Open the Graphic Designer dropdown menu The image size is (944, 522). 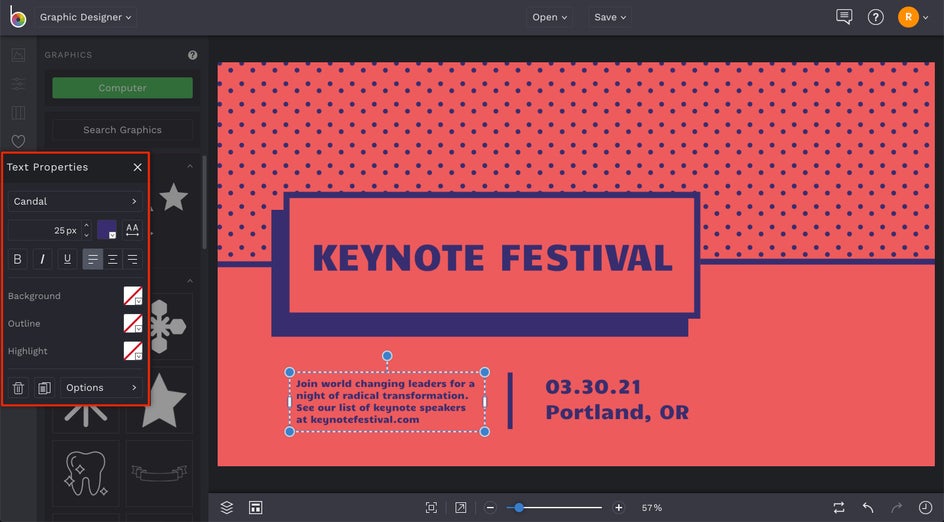click(85, 17)
